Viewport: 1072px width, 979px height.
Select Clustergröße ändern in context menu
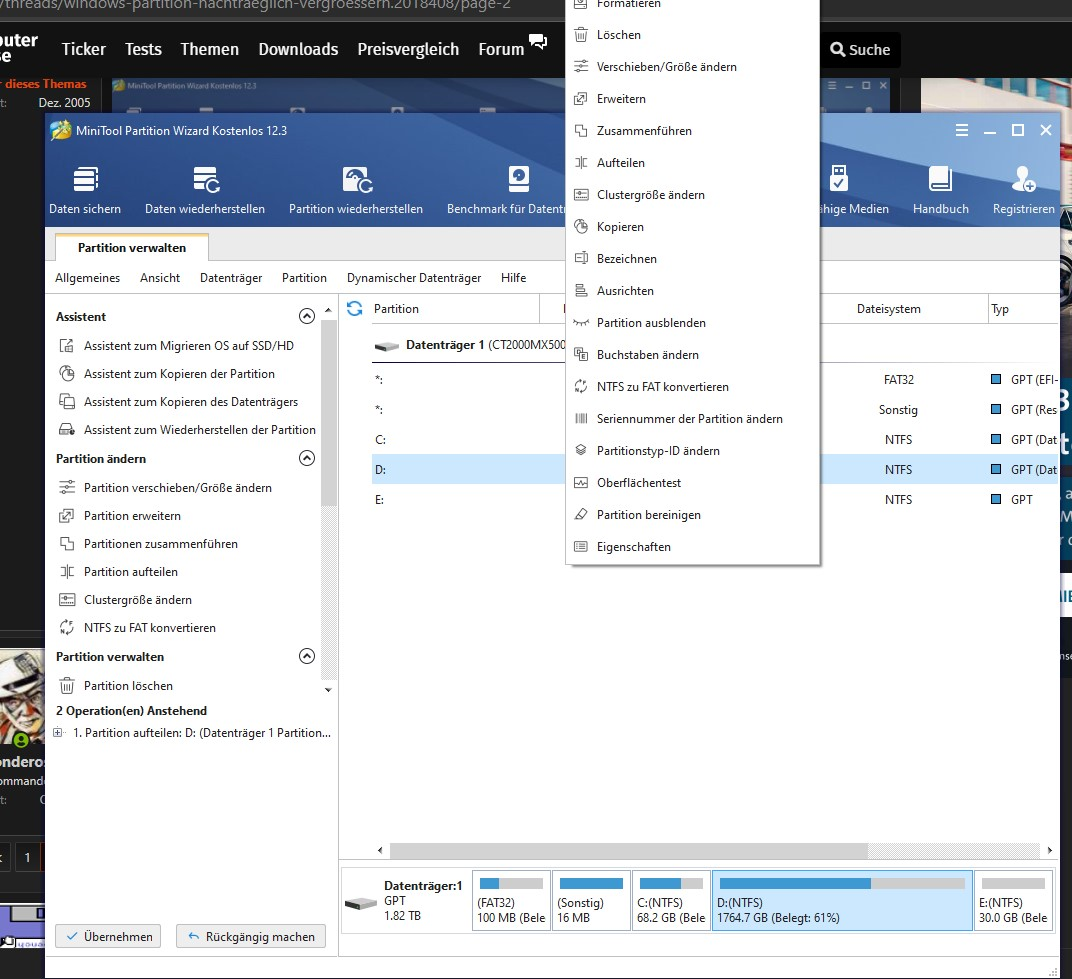(693, 195)
